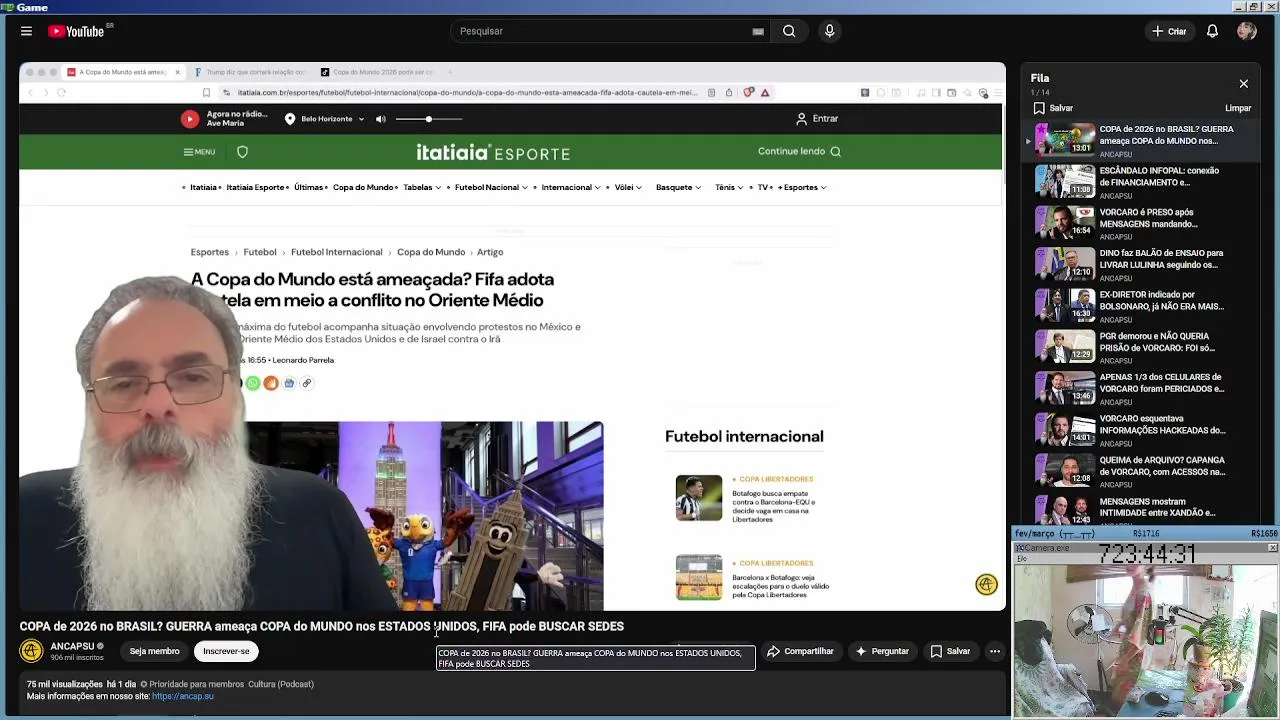1280x720 pixels.
Task: Open Barcelona x Botafogo article link
Action: click(780, 586)
